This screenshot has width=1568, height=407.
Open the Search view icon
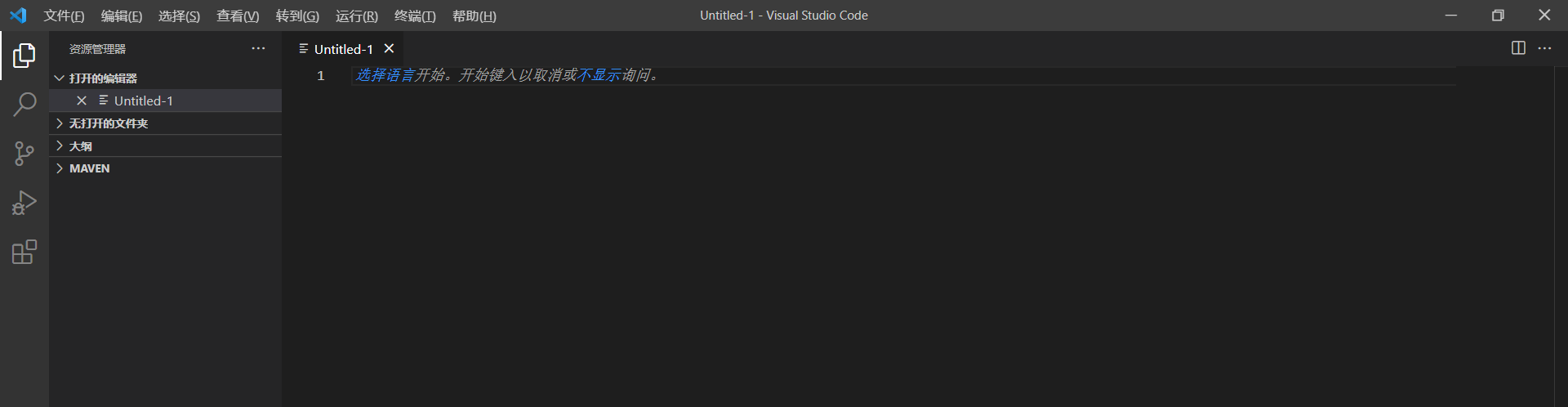(x=24, y=105)
